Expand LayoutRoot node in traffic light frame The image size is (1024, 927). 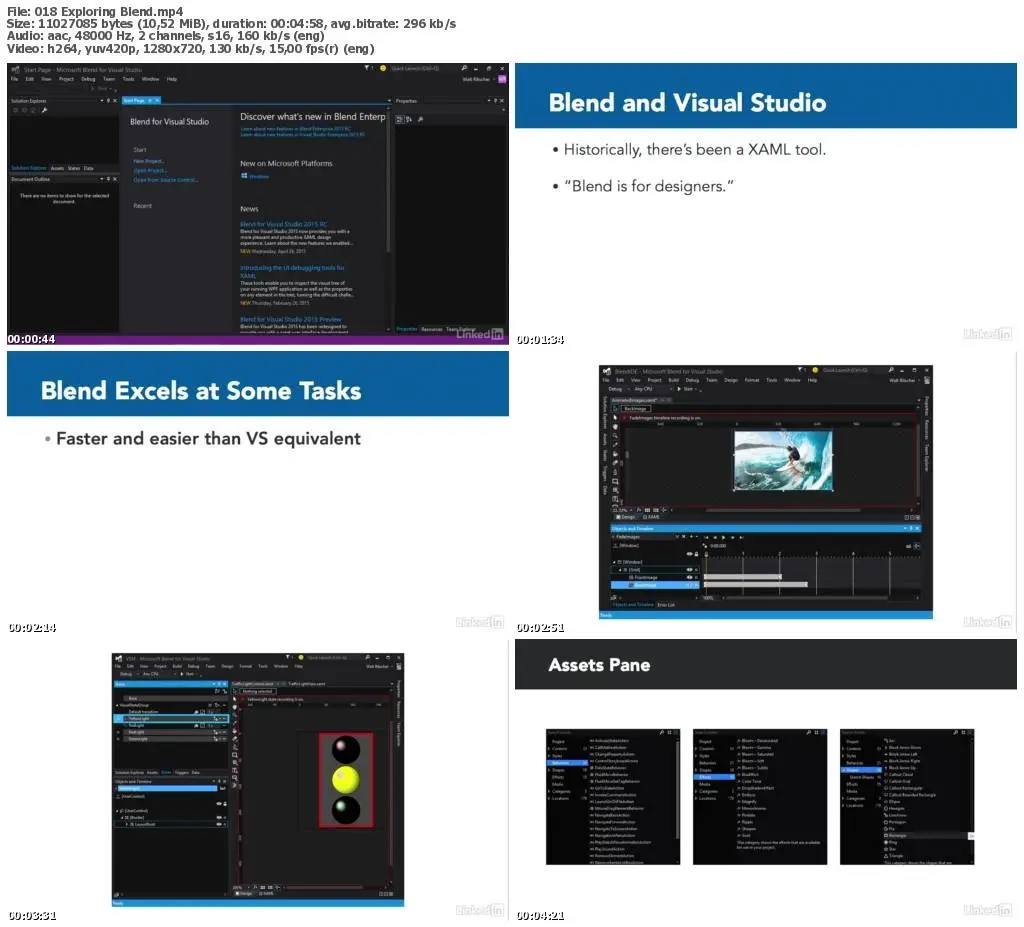click(126, 825)
